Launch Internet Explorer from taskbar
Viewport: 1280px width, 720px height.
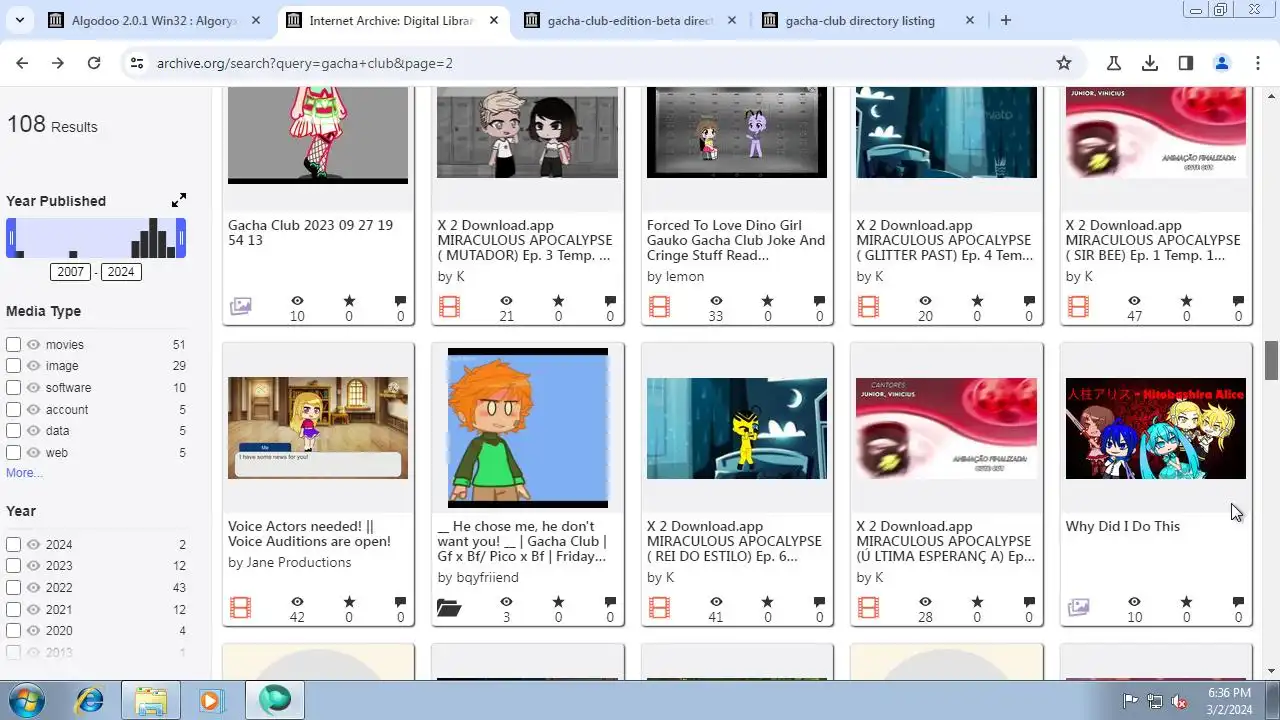(x=90, y=700)
